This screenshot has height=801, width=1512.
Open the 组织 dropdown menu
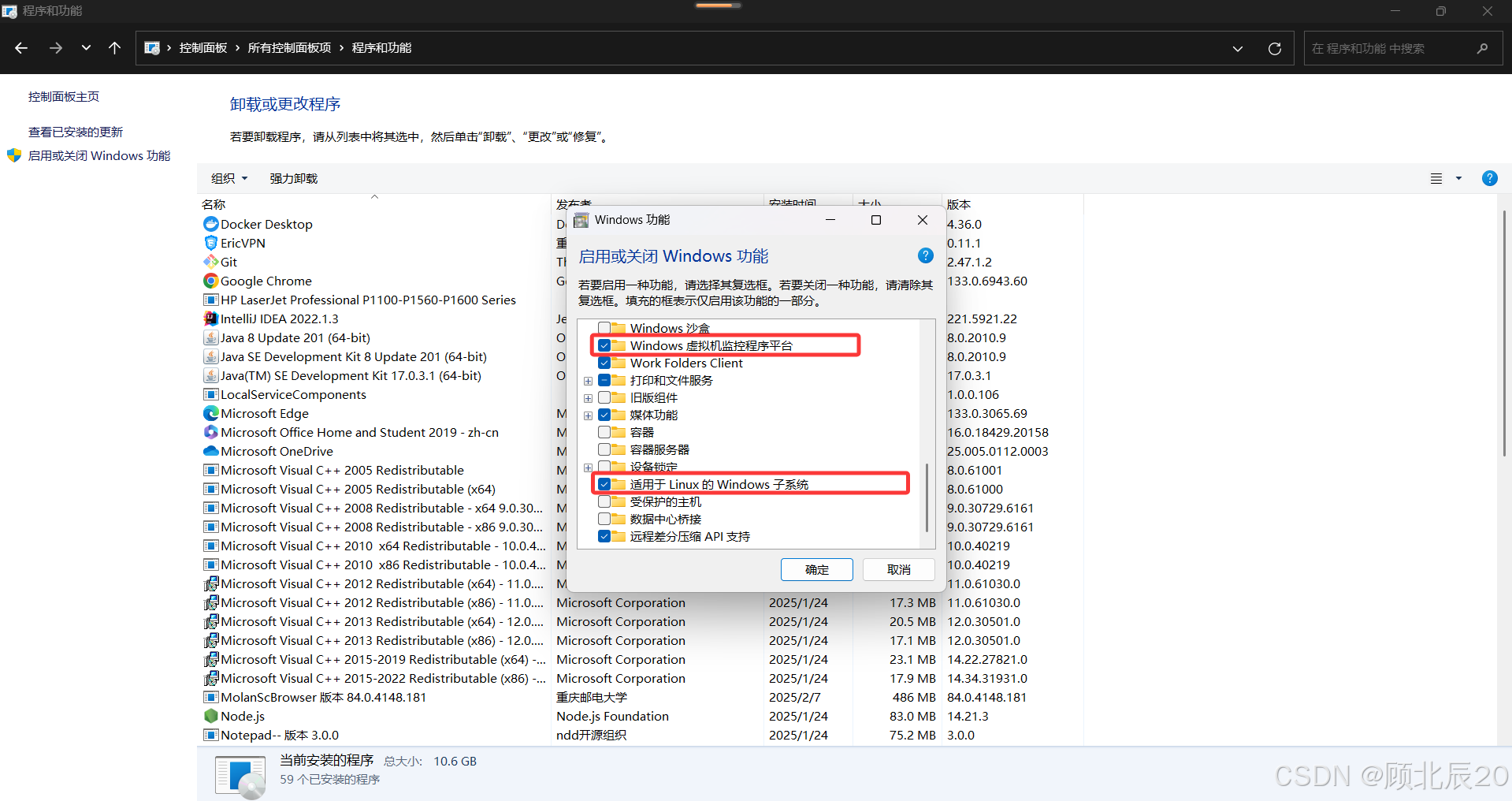[229, 179]
